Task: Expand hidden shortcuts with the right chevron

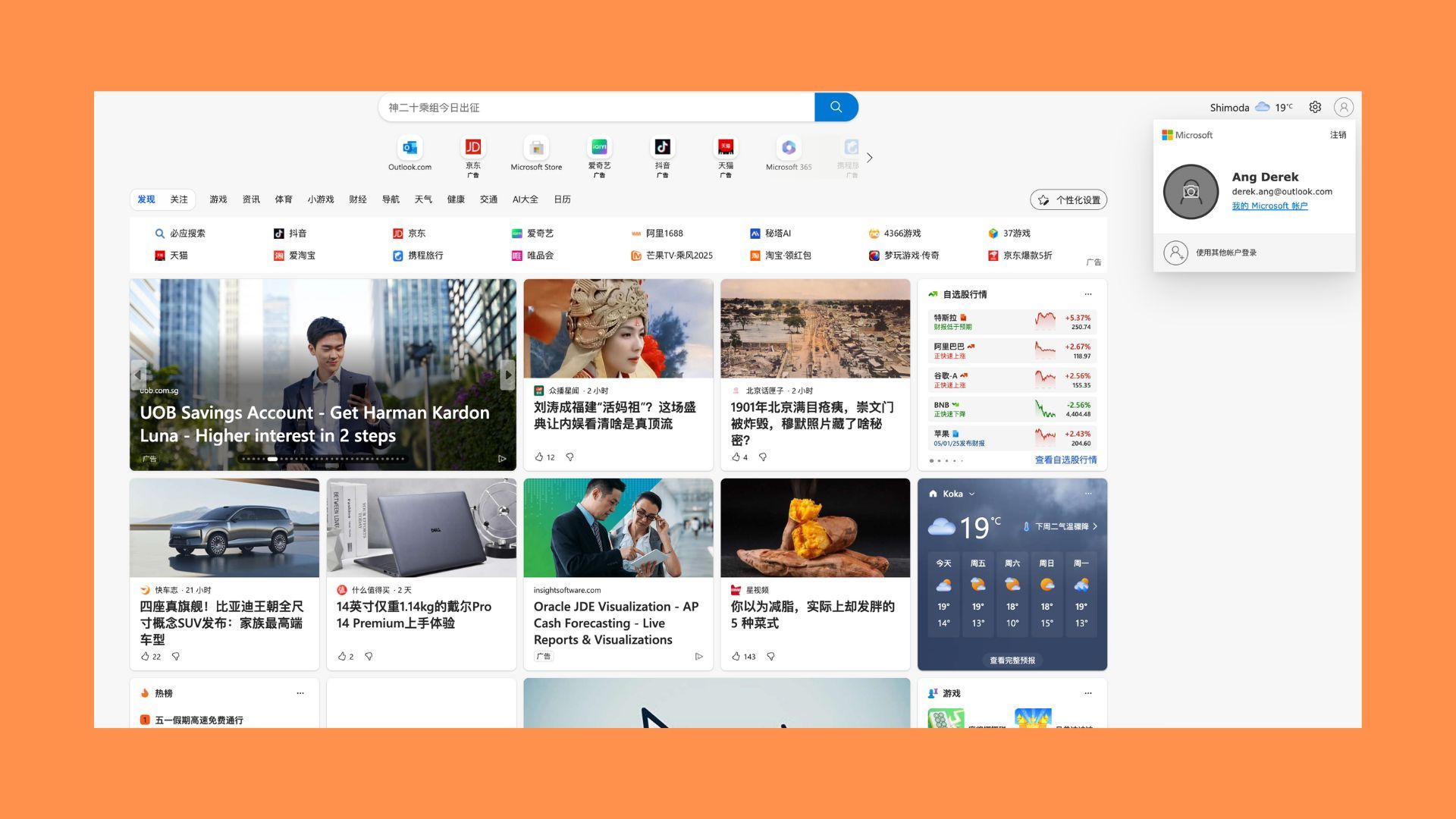Action: pos(869,158)
